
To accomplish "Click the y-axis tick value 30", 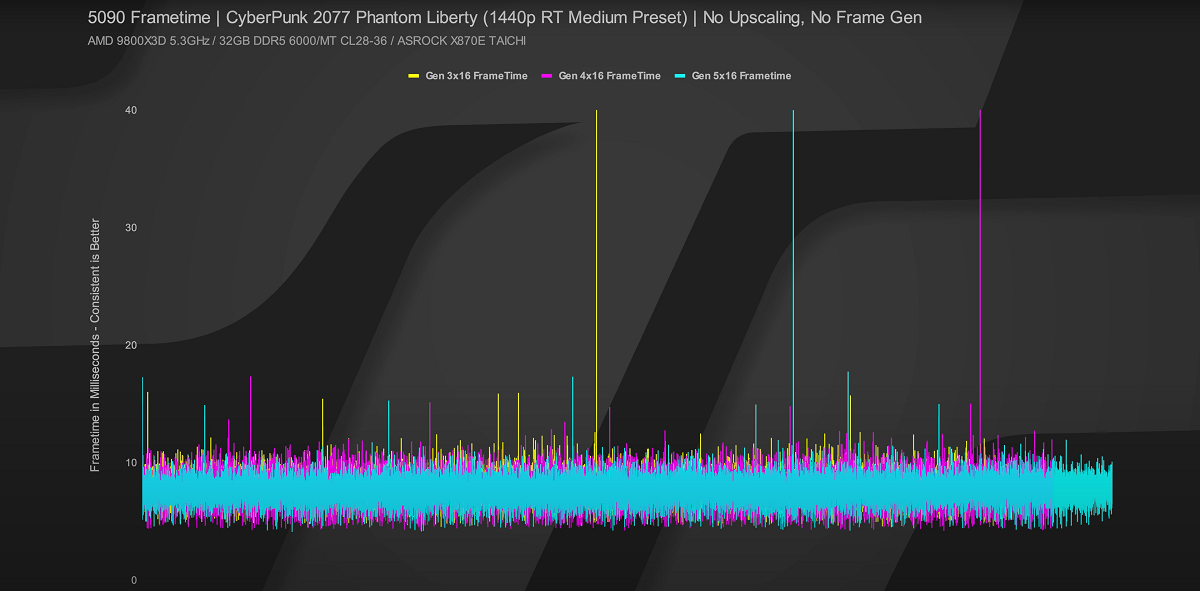I will (x=130, y=228).
